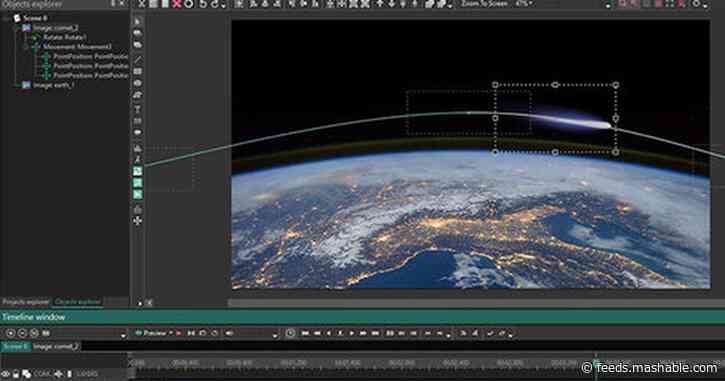Select Scene 0 in the objects tree
The height and width of the screenshot is (381, 725).
(x=35, y=18)
